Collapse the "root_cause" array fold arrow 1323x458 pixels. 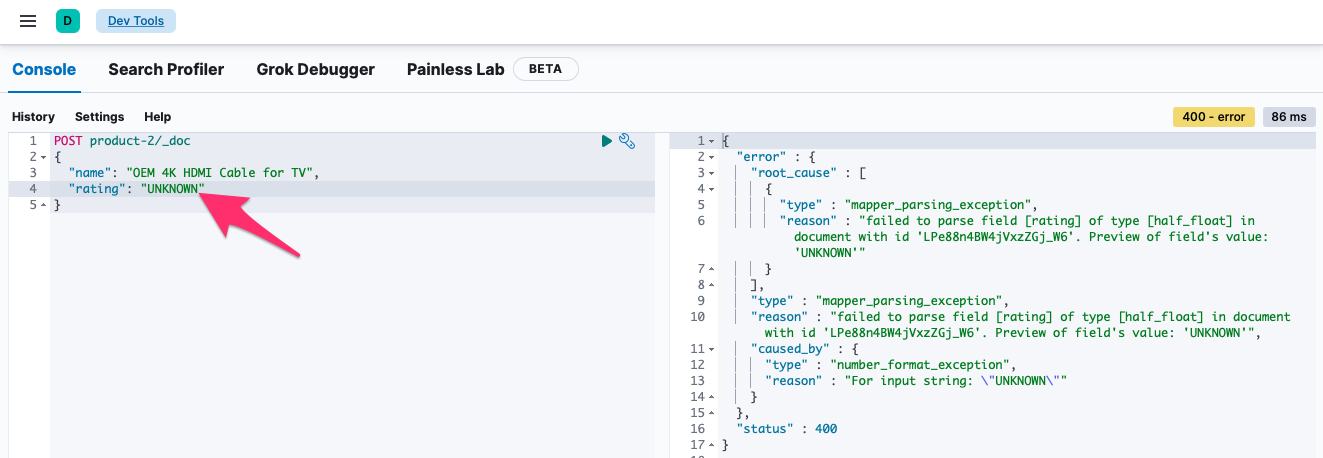711,173
